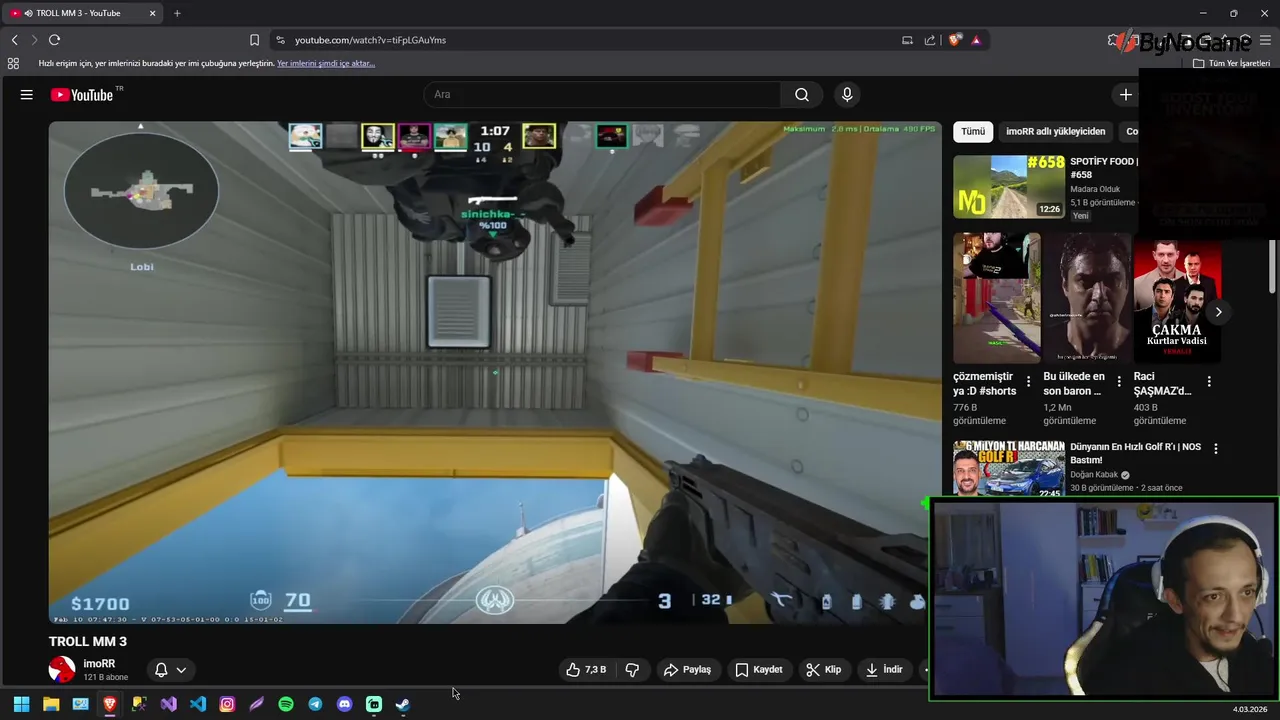This screenshot has width=1280, height=720.
Task: Open Discord from the taskbar
Action: coord(345,704)
